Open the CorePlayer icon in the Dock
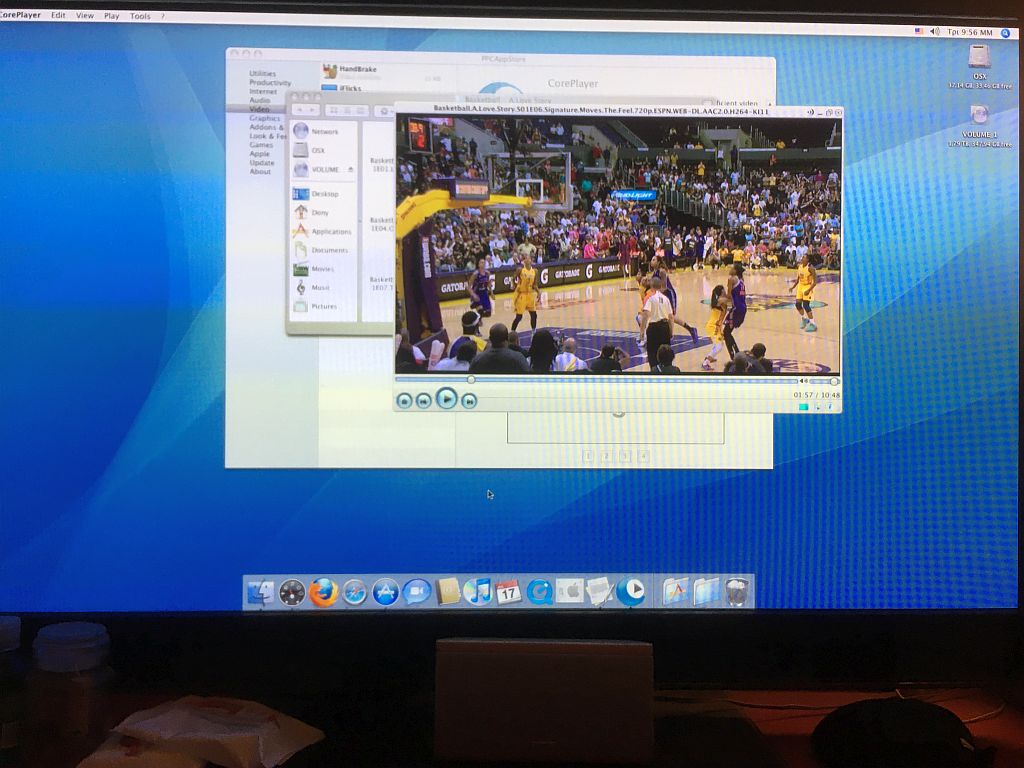This screenshot has height=768, width=1024. click(x=631, y=591)
